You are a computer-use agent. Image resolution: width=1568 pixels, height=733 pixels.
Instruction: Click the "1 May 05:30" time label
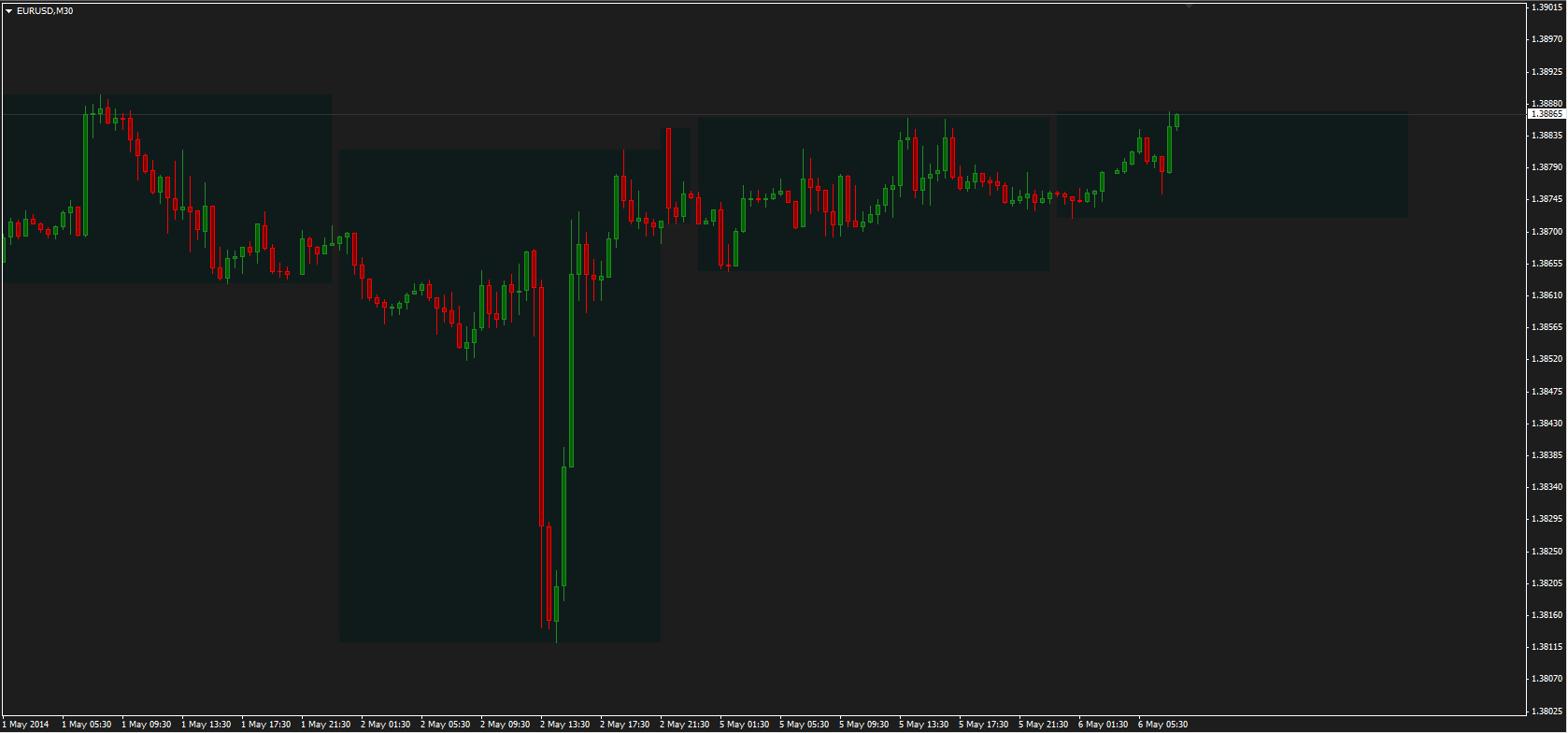[x=87, y=725]
